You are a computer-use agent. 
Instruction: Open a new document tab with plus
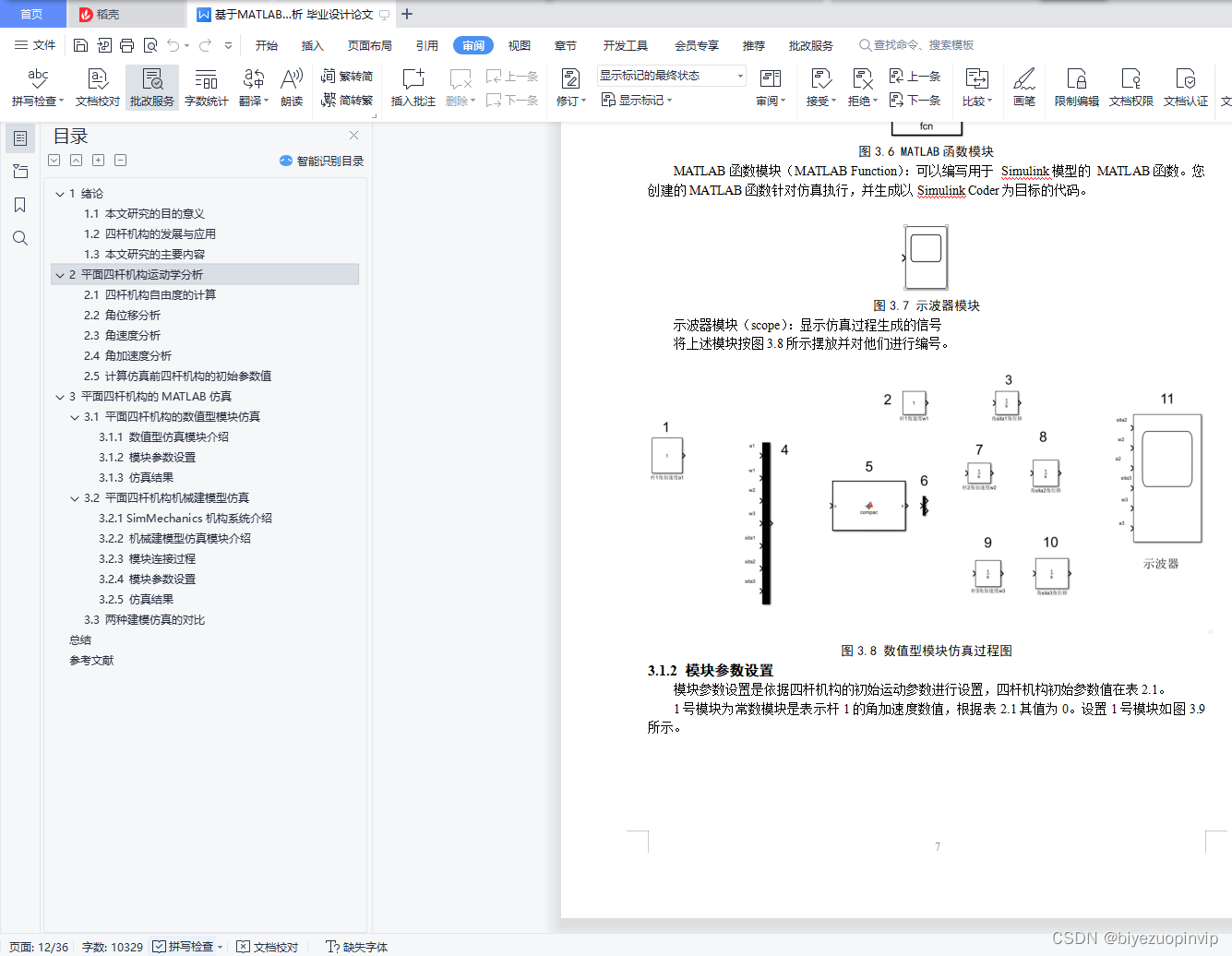(x=407, y=14)
